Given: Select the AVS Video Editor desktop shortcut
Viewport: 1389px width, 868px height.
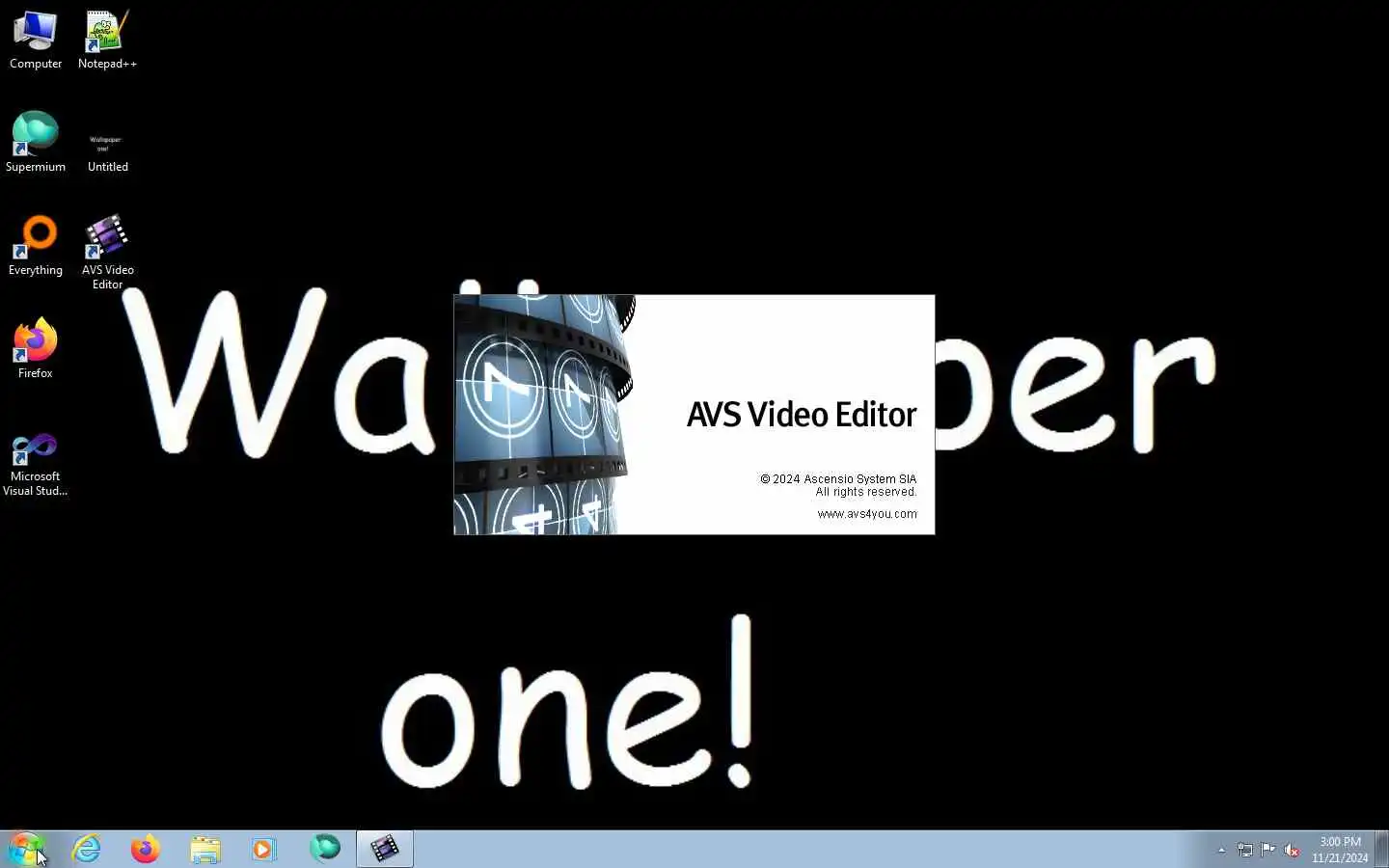Looking at the screenshot, I should click(x=107, y=252).
